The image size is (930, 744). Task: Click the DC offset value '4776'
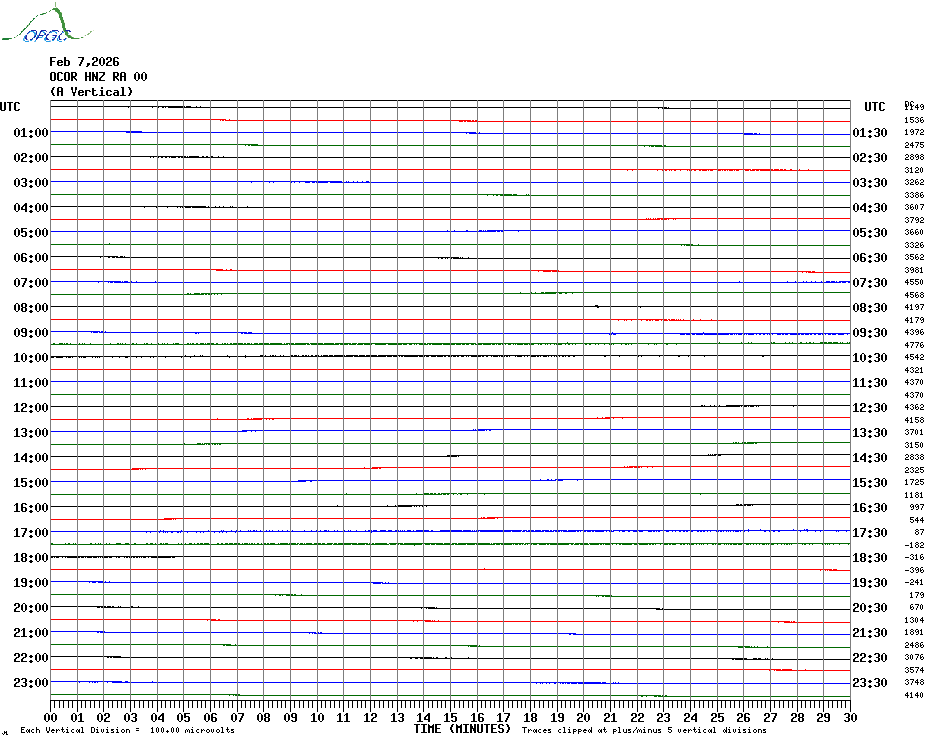pos(914,345)
